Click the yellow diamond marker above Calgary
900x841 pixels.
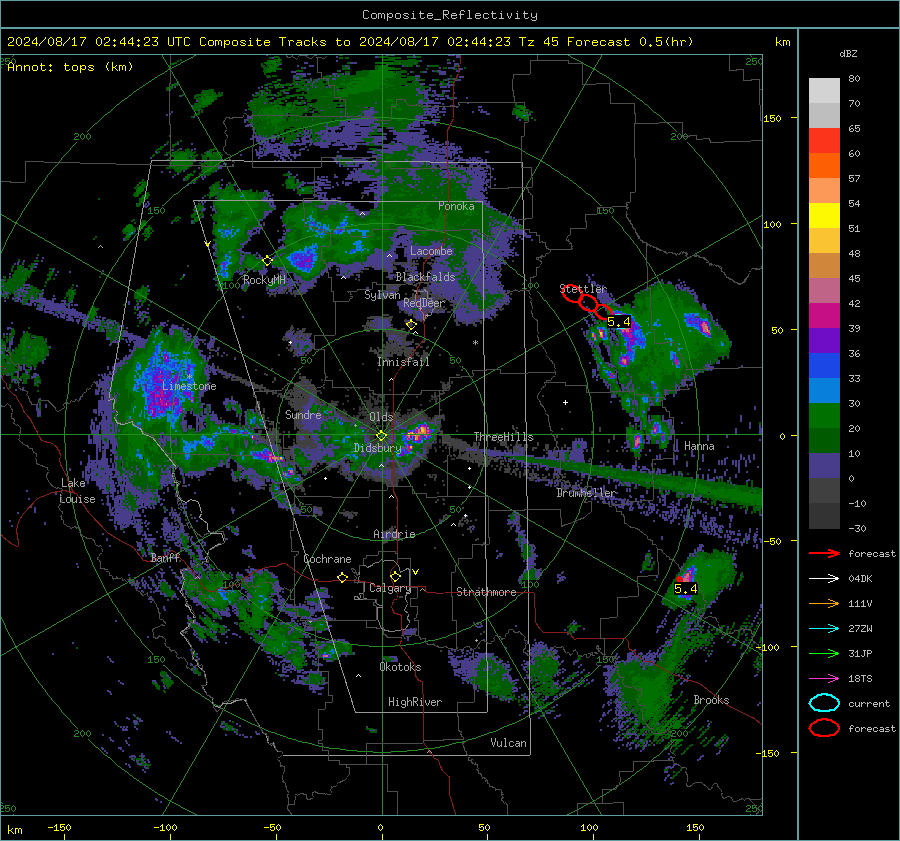(x=395, y=576)
